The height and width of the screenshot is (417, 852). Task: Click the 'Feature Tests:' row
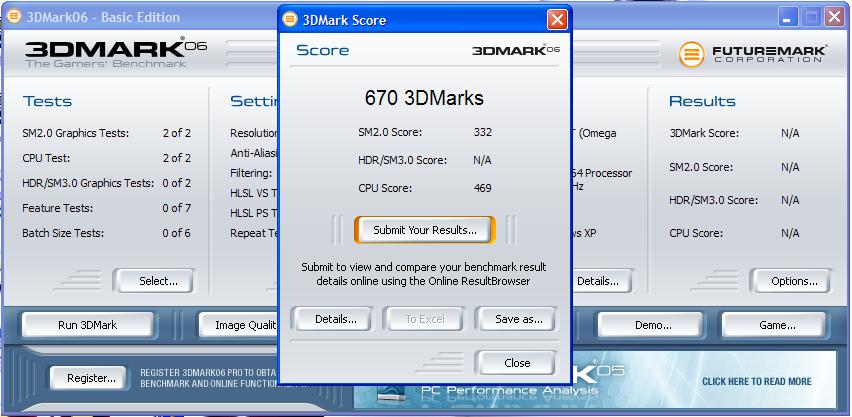click(x=106, y=208)
